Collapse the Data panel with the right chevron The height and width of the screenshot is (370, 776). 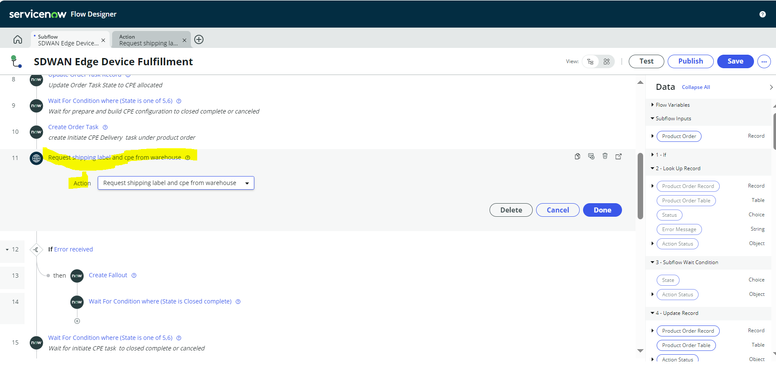(x=771, y=87)
